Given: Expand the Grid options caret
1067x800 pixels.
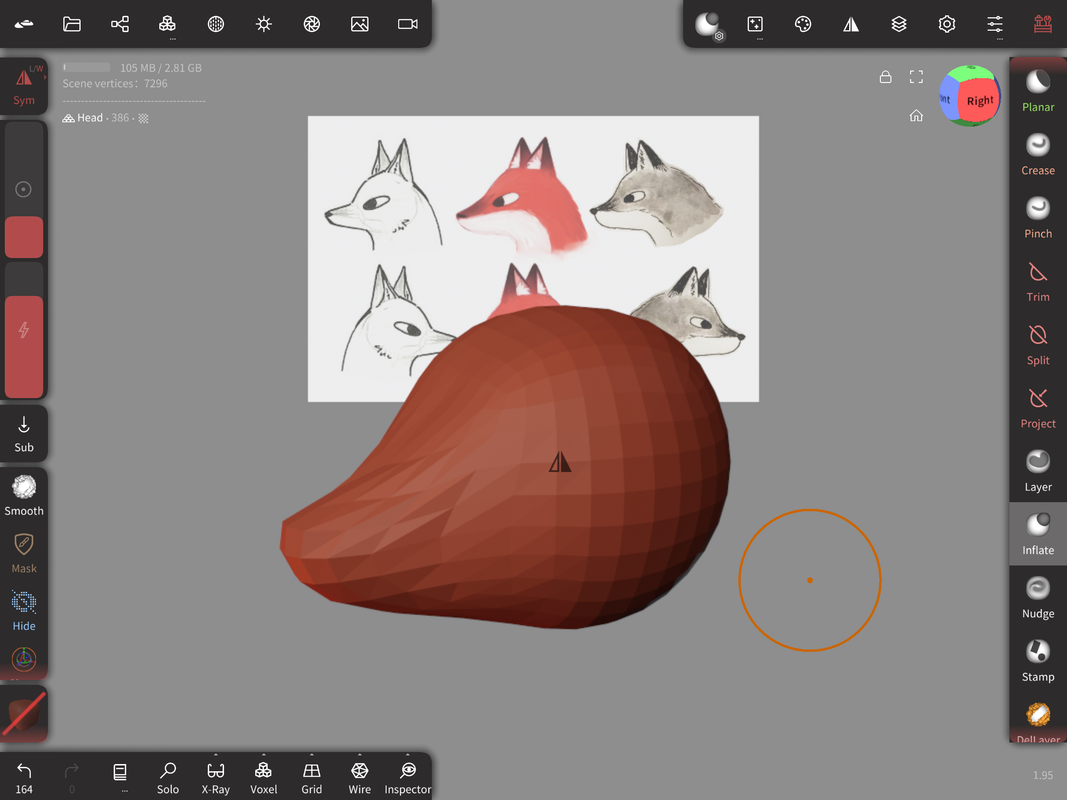Looking at the screenshot, I should tap(312, 756).
